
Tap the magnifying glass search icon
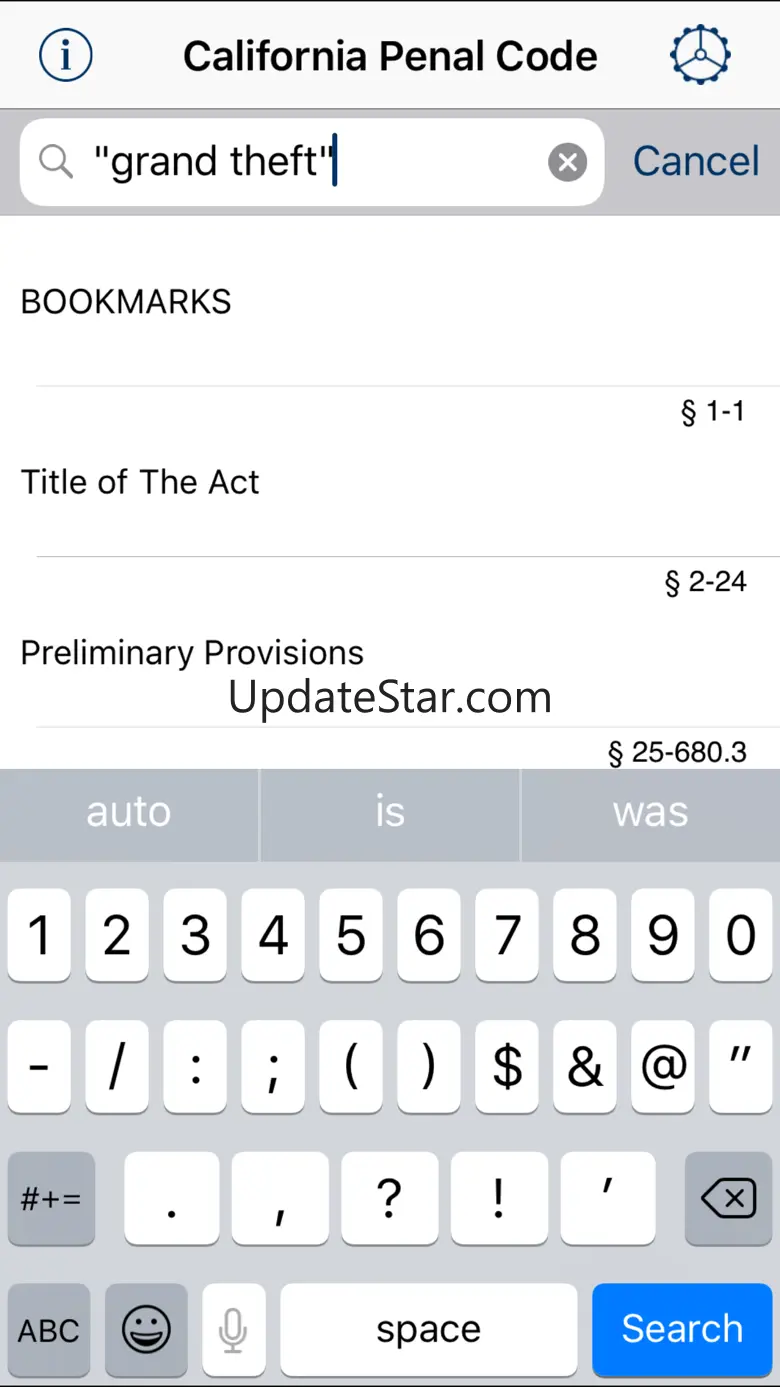(56, 162)
